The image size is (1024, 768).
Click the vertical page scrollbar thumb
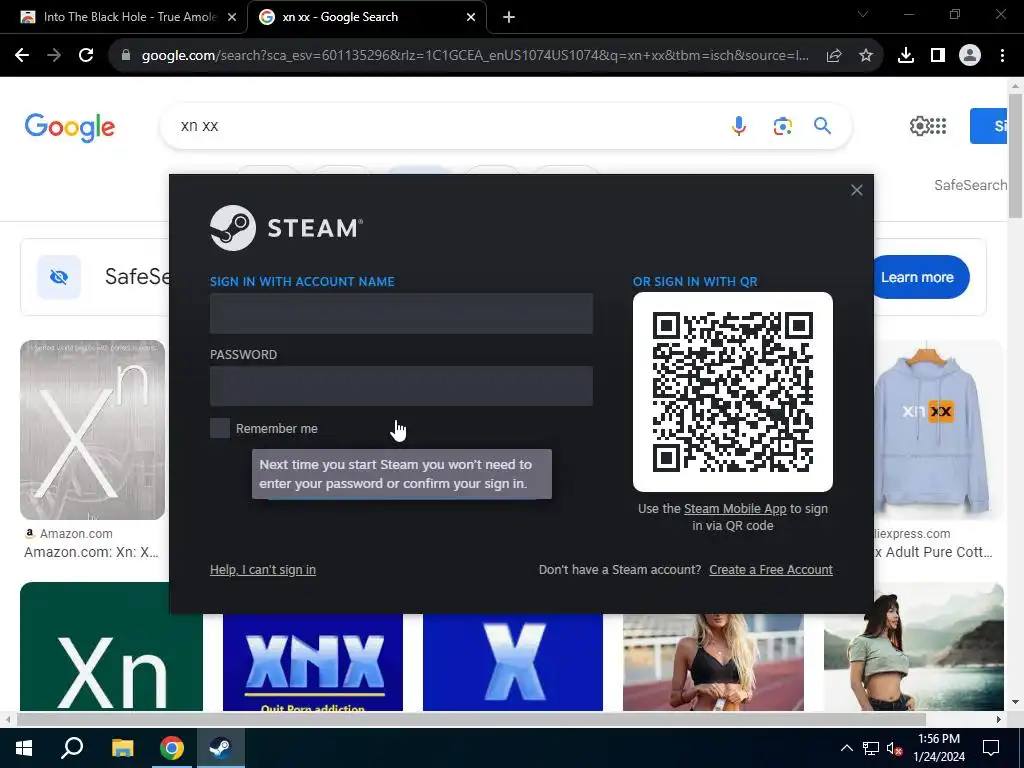[x=1015, y=155]
